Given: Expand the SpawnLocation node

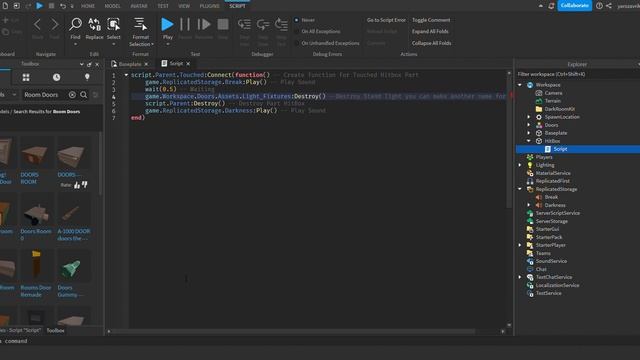Looking at the screenshot, I should pyautogui.click(x=529, y=117).
